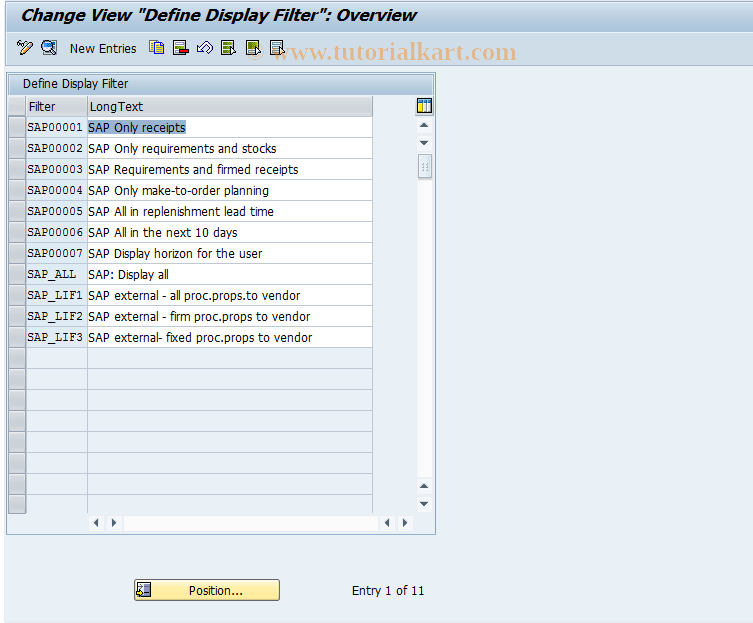
Task: Click filter cell SAP_ALL
Action: pyautogui.click(x=57, y=275)
